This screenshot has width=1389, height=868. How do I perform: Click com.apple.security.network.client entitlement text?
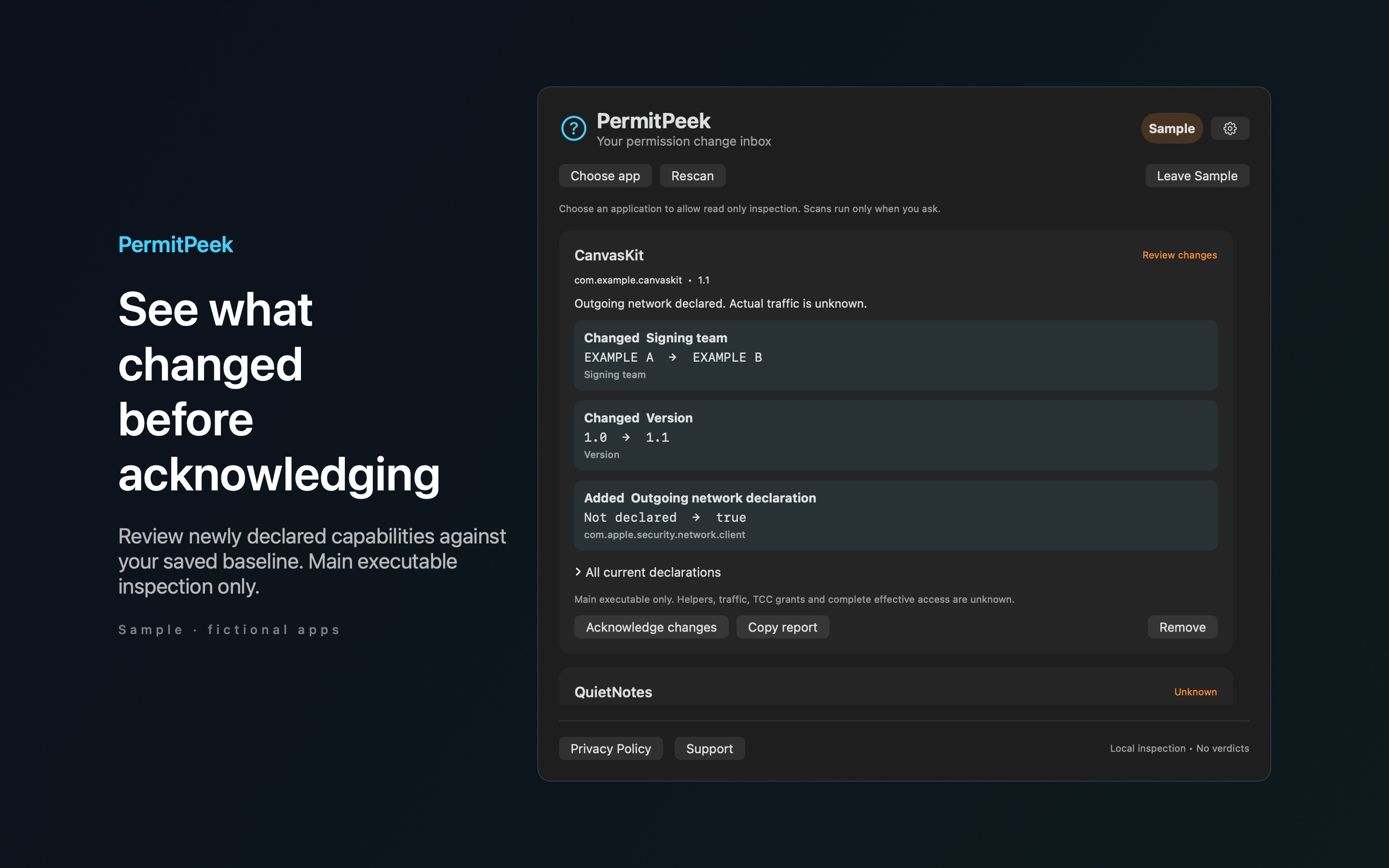click(x=664, y=534)
